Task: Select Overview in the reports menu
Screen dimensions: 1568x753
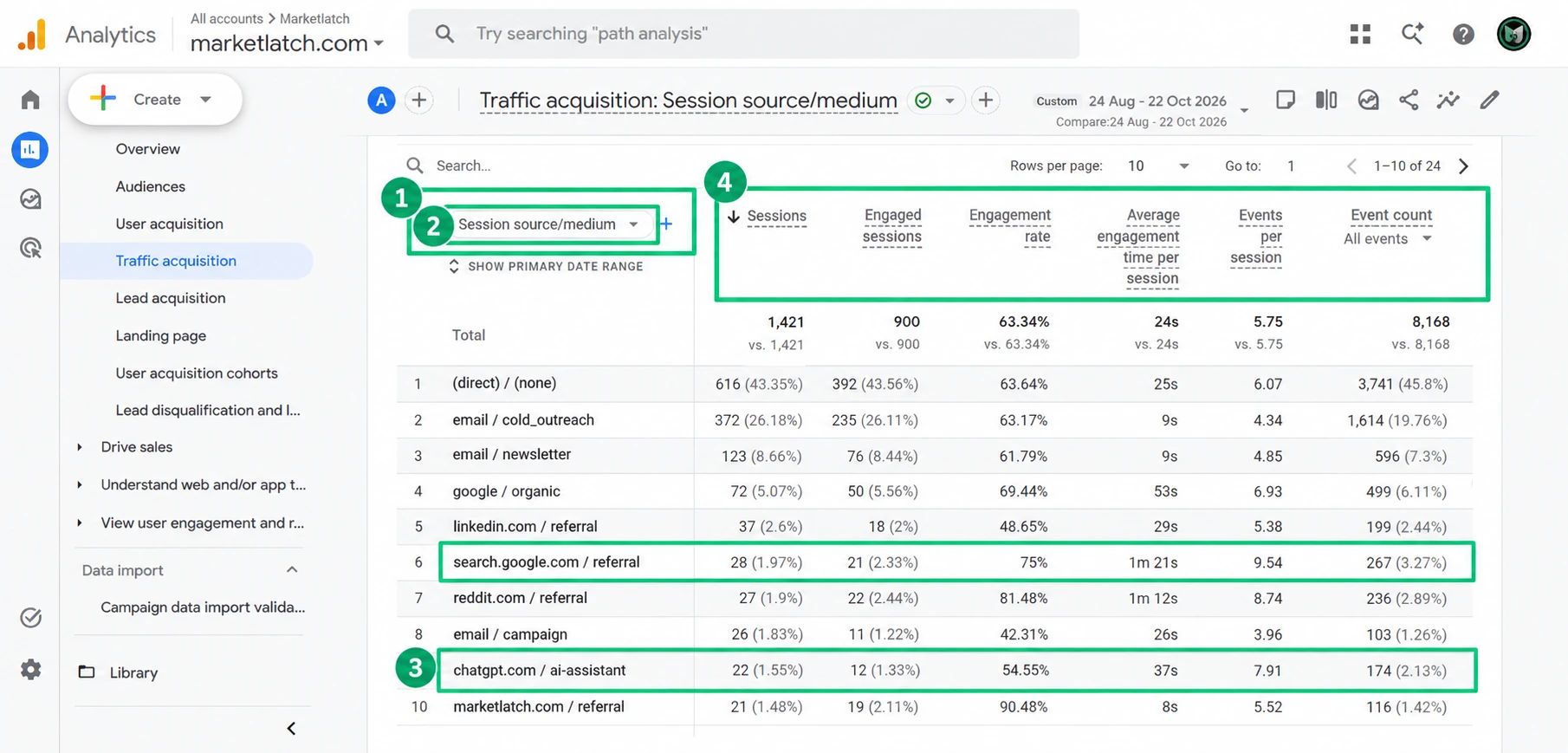Action: click(148, 149)
